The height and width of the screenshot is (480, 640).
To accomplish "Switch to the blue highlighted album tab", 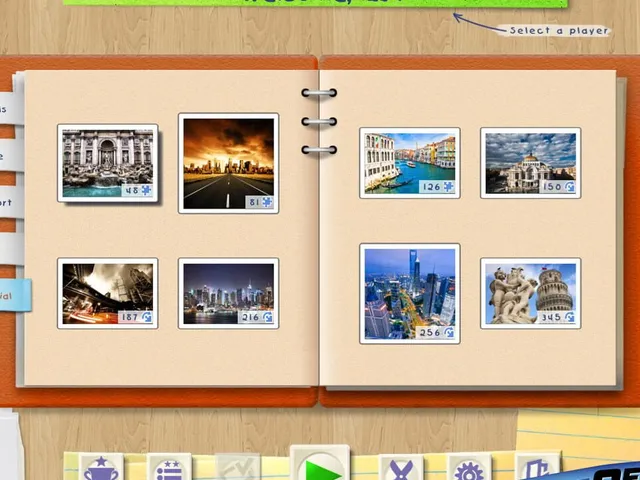I will pyautogui.click(x=15, y=296).
